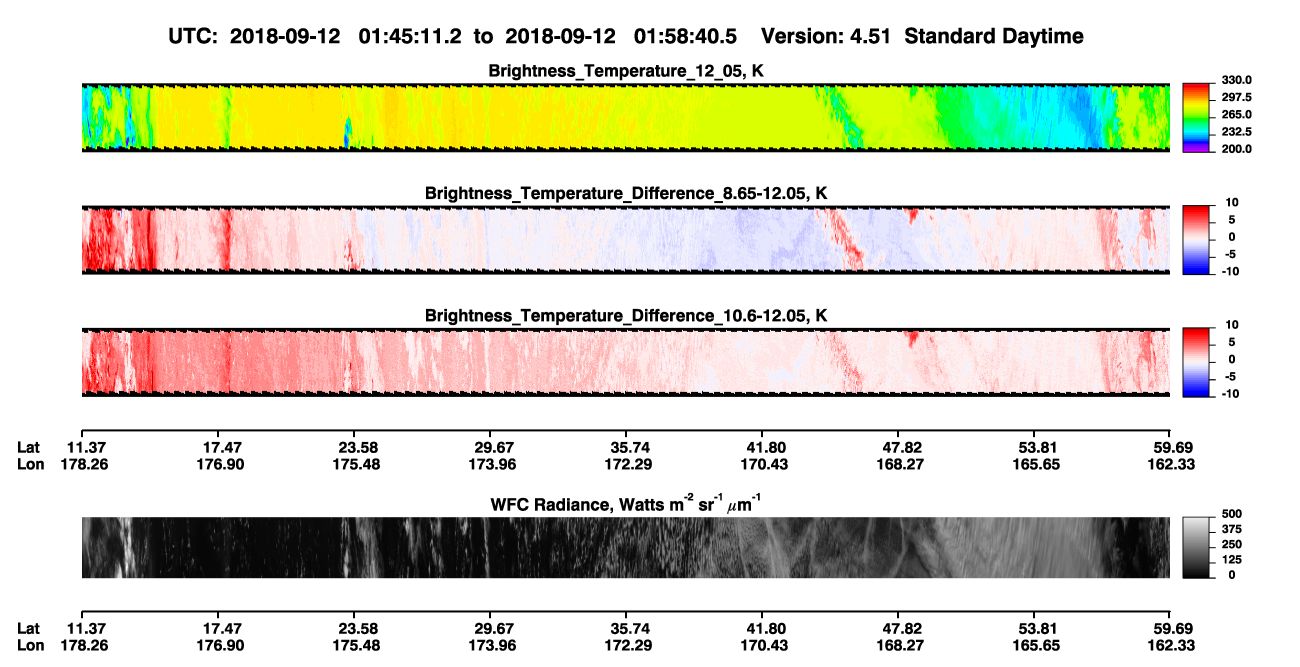Click longitude 170.43 on the bottom axis
Viewport: 1300px width, 667px height.
(762, 646)
